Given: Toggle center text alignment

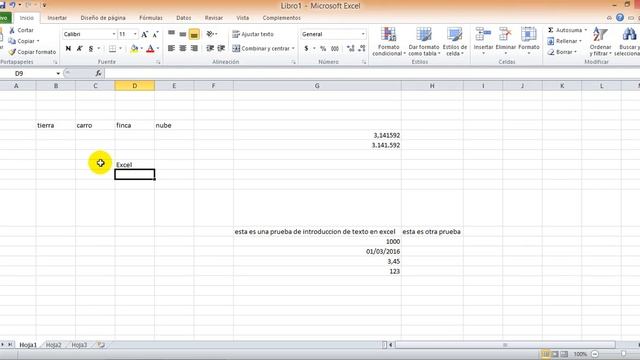Looking at the screenshot, I should 183,49.
